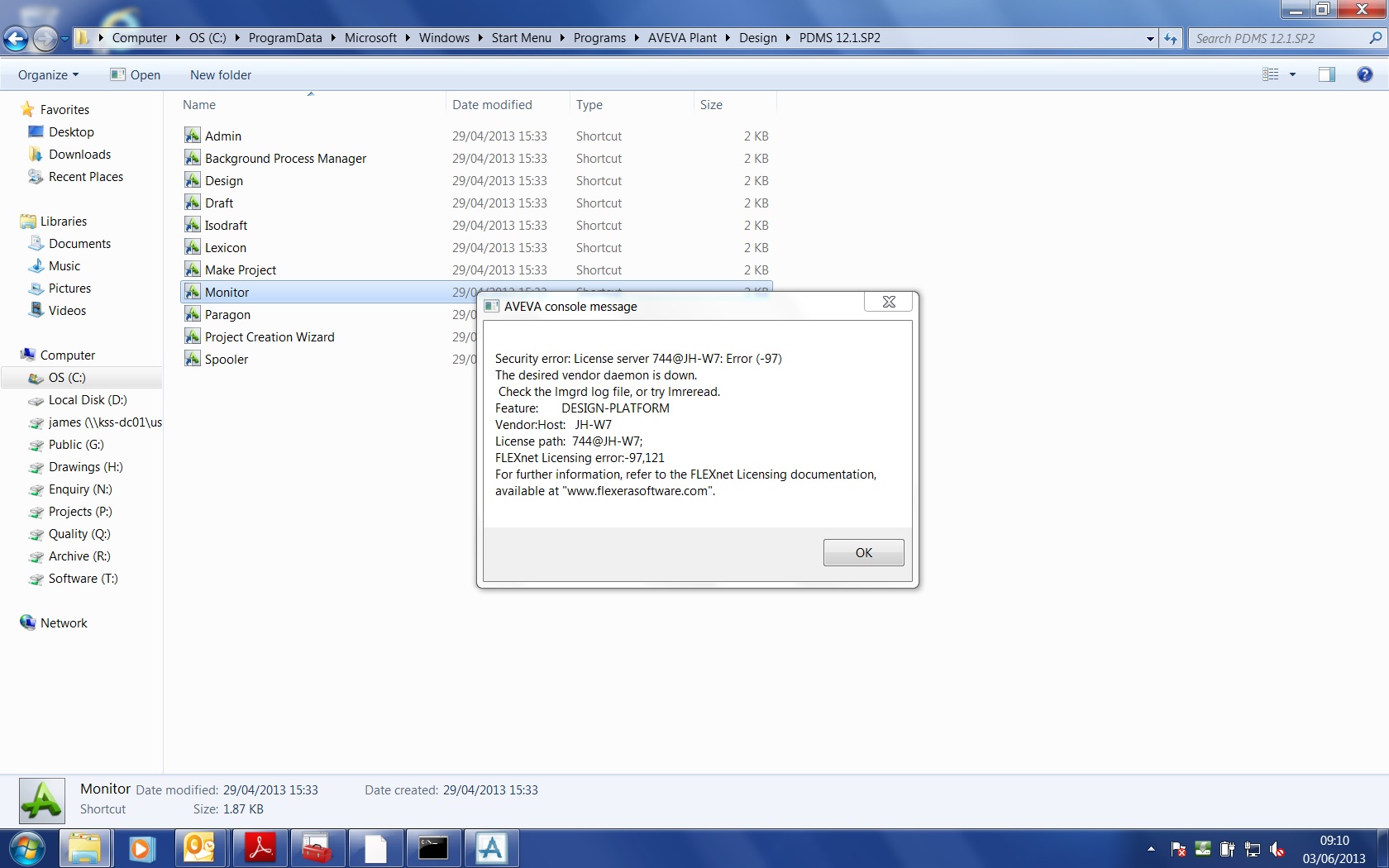Open the Get help question mark icon
1389x868 pixels.
[x=1365, y=74]
